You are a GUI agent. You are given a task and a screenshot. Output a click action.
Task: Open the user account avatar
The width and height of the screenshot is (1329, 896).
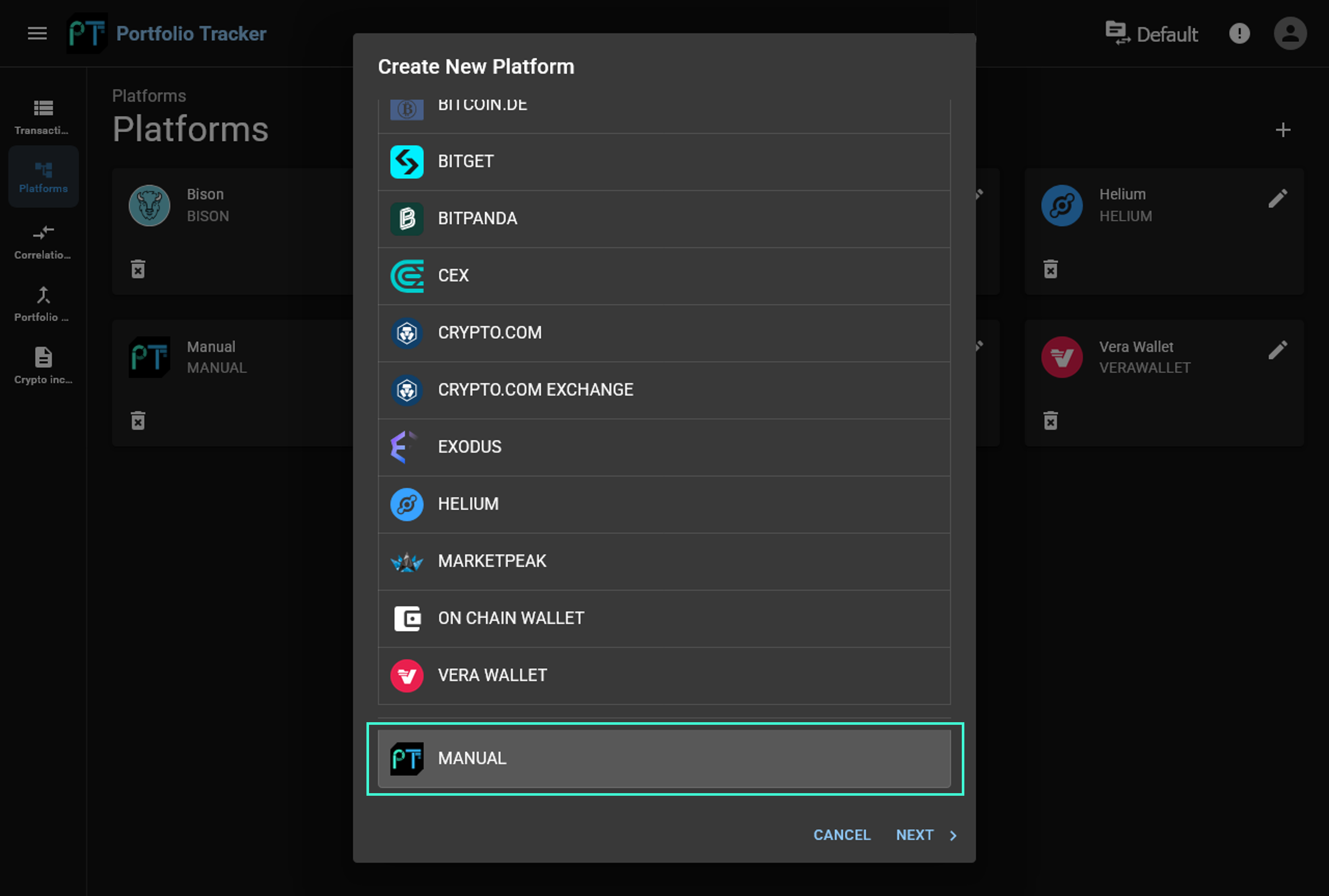[1290, 33]
